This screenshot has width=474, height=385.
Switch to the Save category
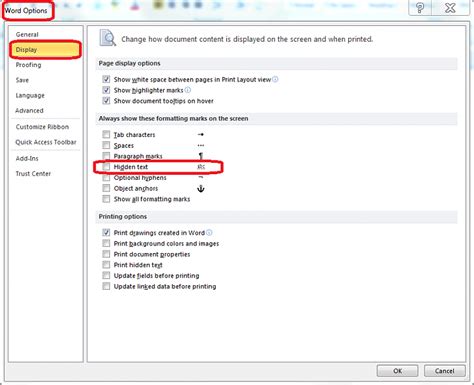[22, 80]
